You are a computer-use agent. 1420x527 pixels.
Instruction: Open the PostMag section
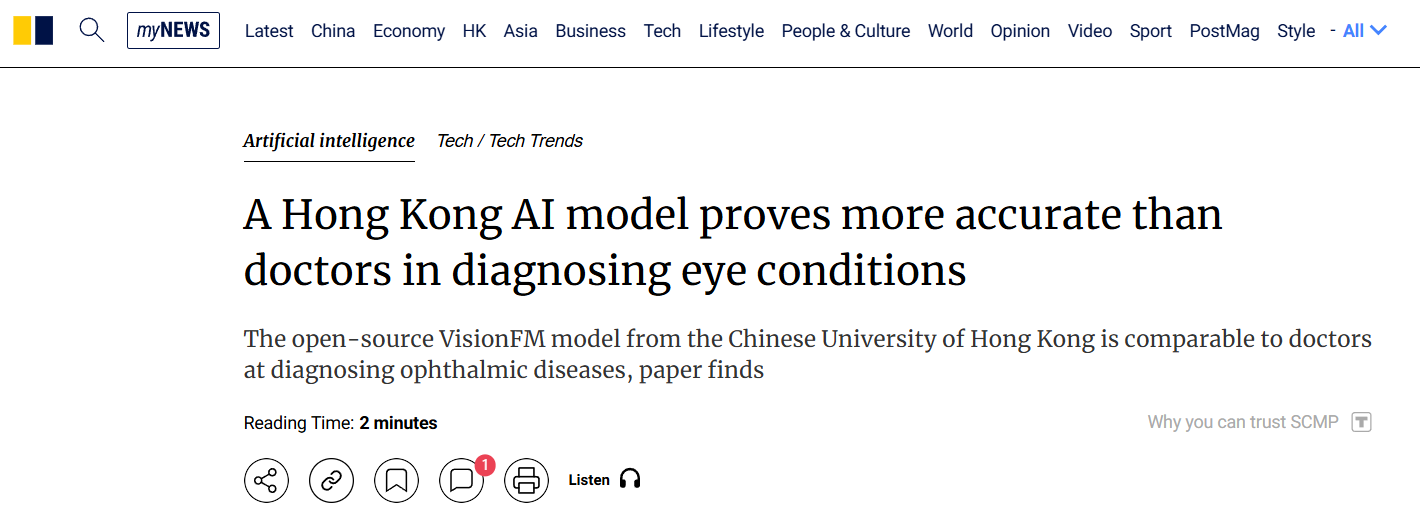(x=1224, y=31)
